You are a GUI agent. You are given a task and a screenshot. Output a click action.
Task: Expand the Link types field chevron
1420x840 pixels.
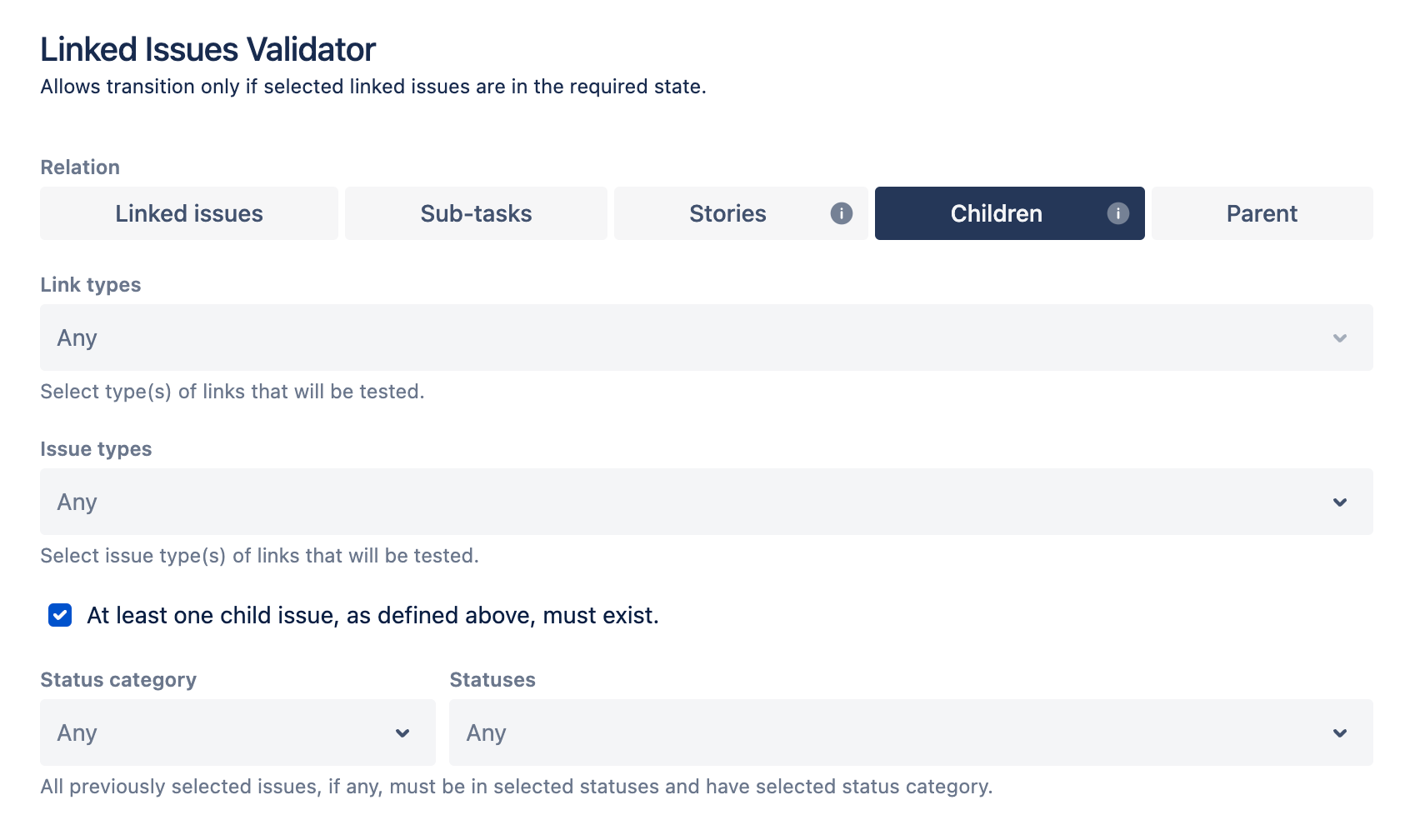coord(1339,337)
